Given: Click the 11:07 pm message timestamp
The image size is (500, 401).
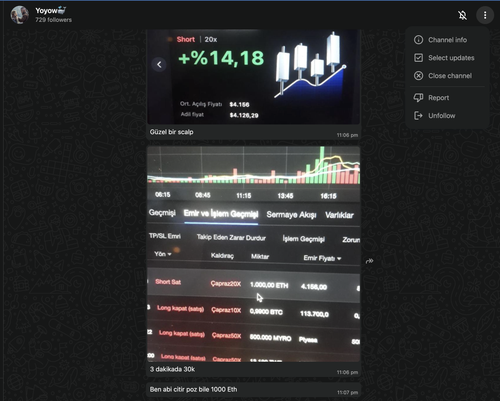Looking at the screenshot, I should pyautogui.click(x=347, y=393).
